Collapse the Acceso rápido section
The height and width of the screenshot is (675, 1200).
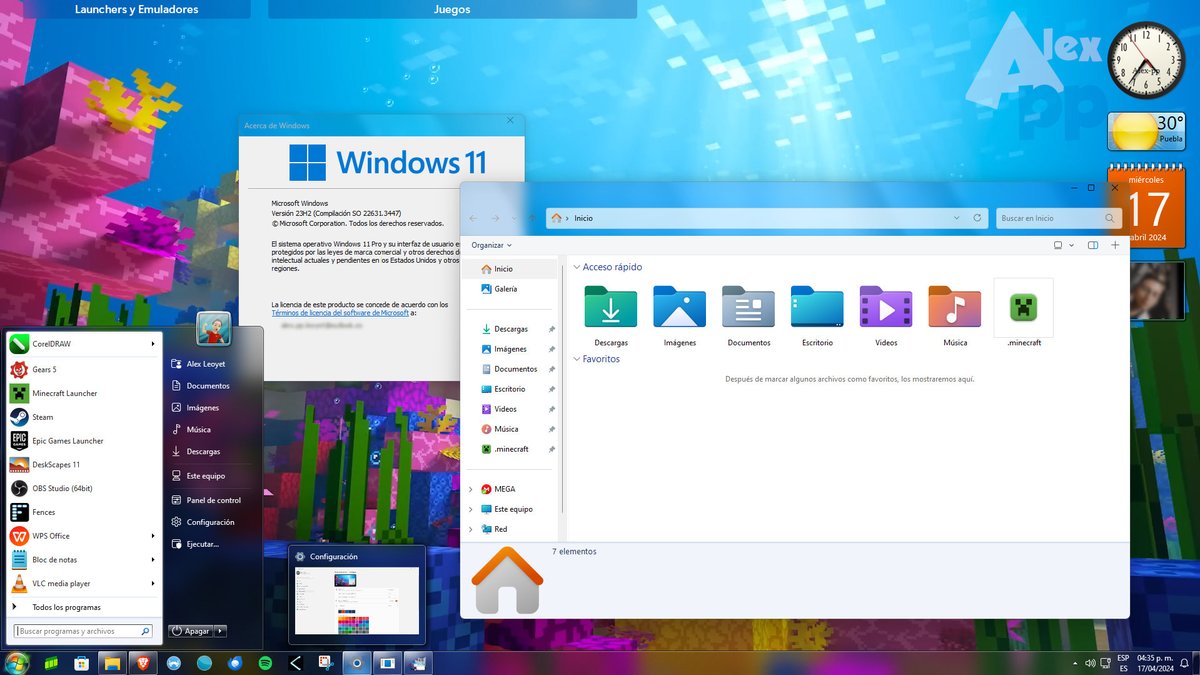(x=576, y=268)
